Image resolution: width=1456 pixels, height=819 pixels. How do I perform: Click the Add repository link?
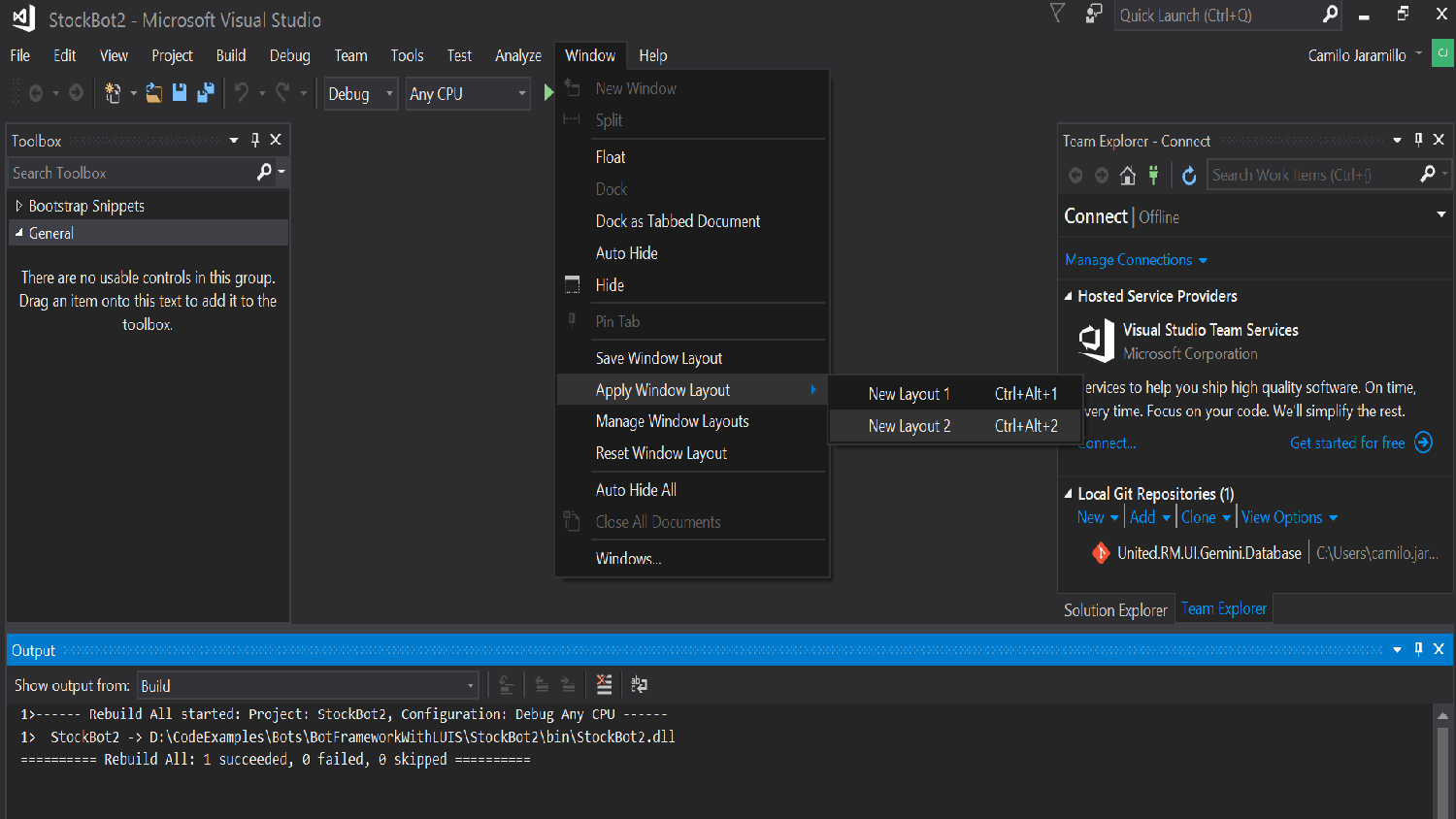coord(1142,517)
